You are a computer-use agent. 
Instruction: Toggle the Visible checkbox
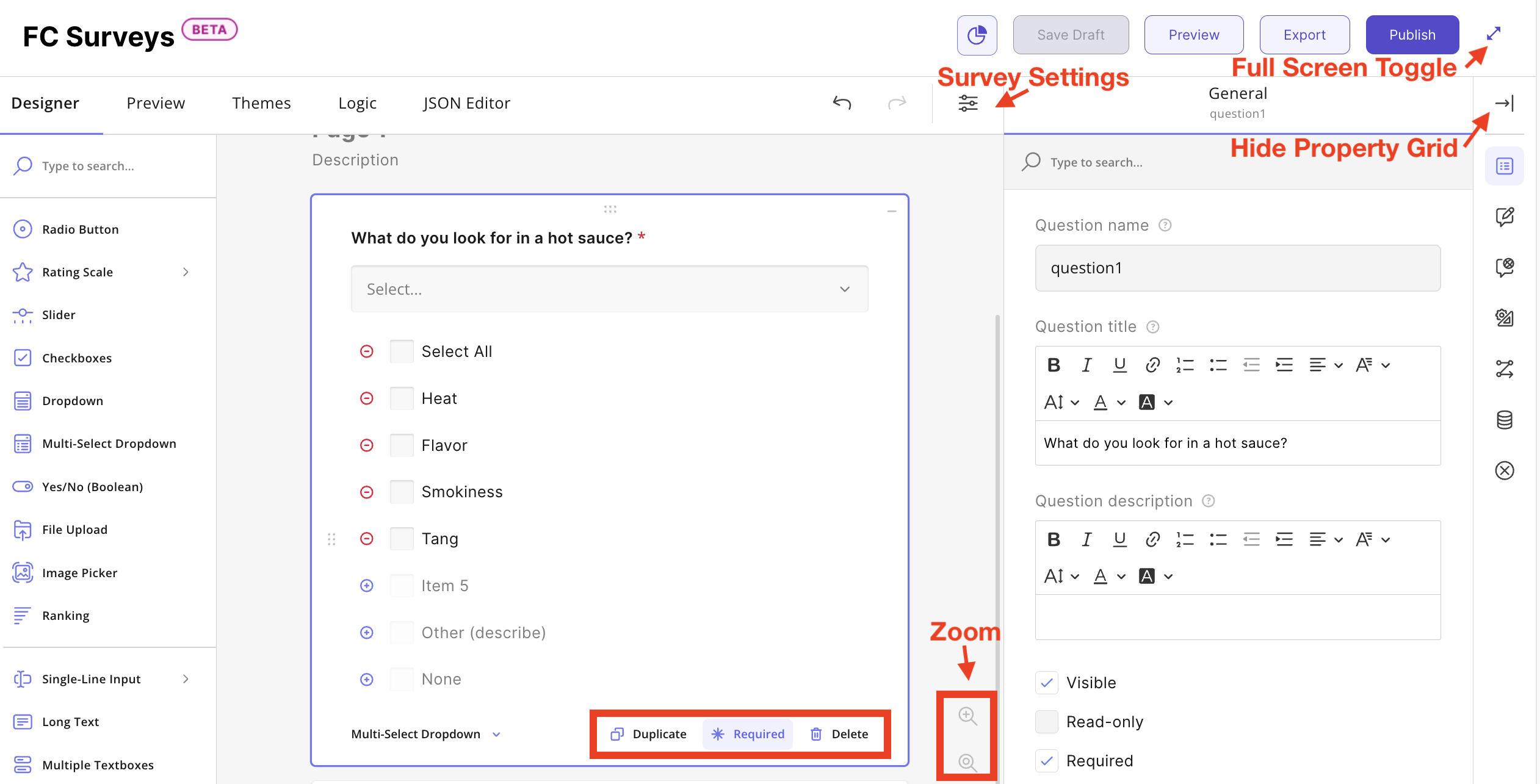(1047, 683)
